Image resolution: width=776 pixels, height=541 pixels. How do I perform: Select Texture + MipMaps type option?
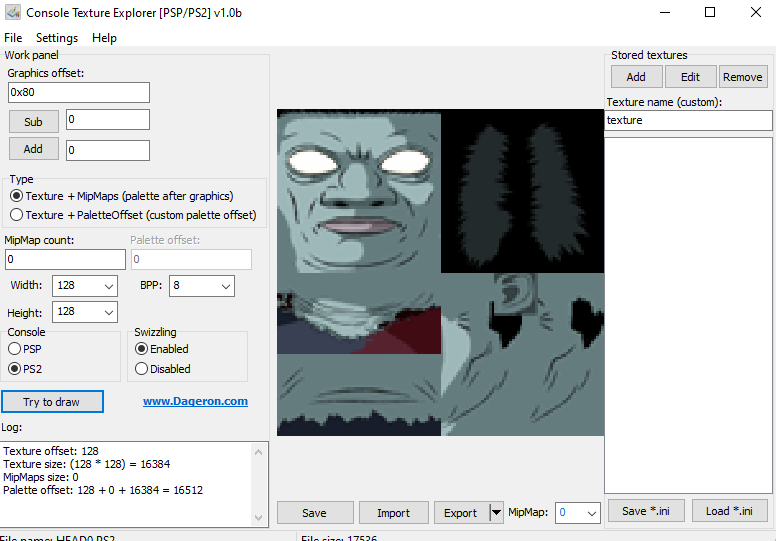[122, 196]
